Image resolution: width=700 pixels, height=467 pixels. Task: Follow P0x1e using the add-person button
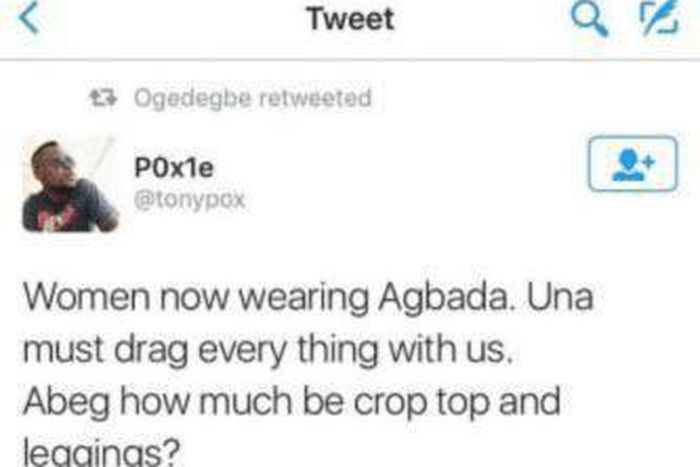pyautogui.click(x=633, y=164)
